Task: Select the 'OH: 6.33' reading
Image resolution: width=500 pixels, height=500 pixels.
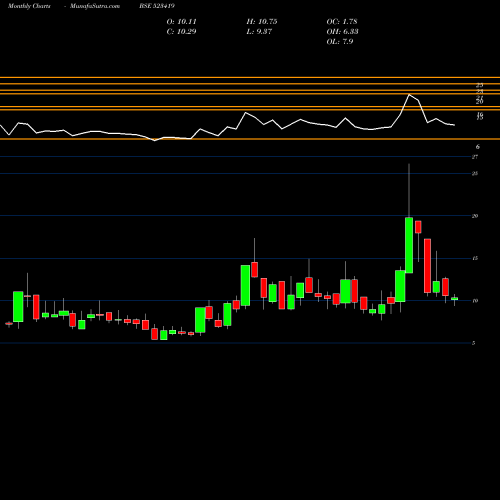Action: click(343, 32)
